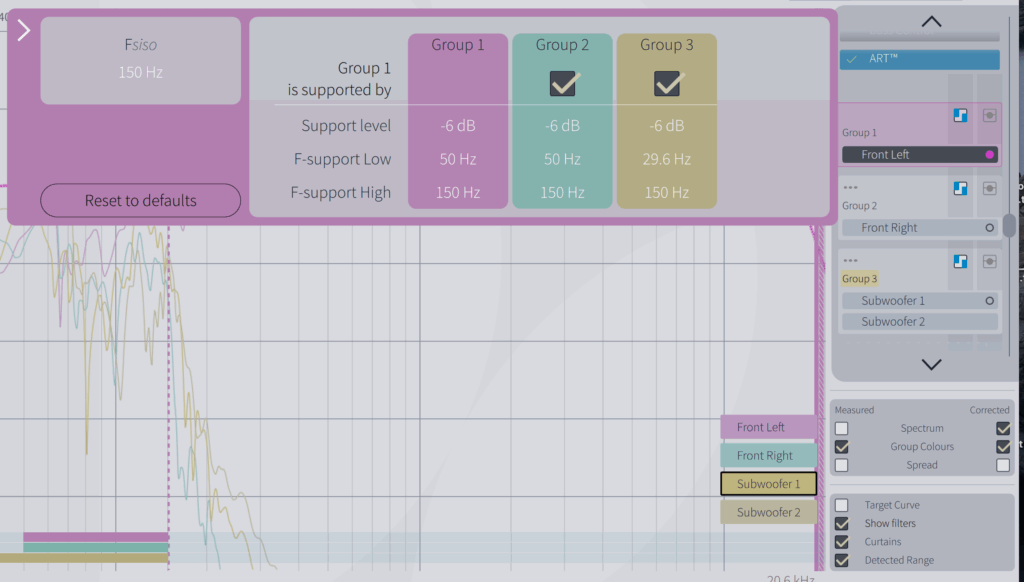
Task: Click the blue curve icon in Group 1
Action: 960,115
